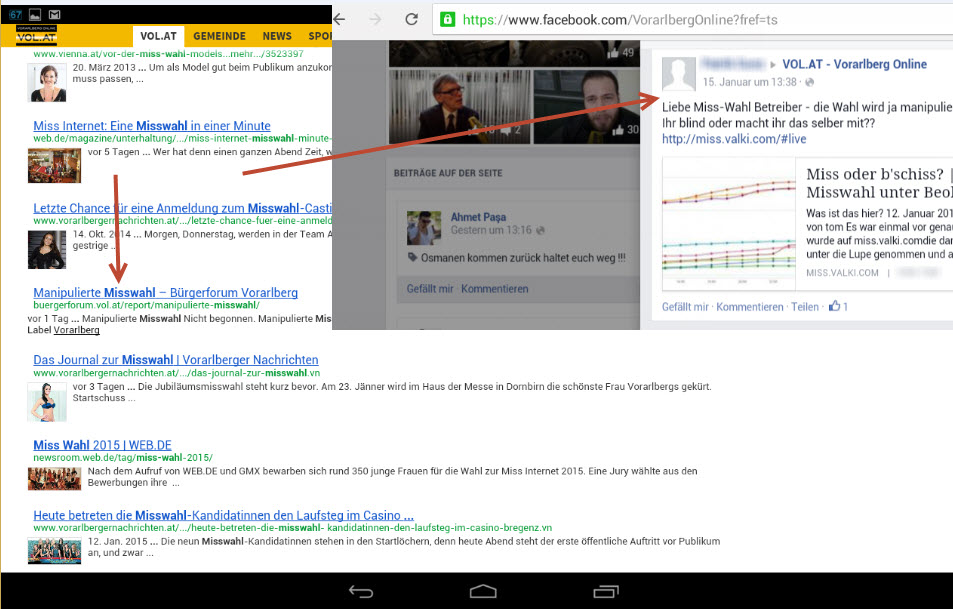
Task: Click the tag icon in Ahmet Paşa's post
Action: (x=412, y=257)
